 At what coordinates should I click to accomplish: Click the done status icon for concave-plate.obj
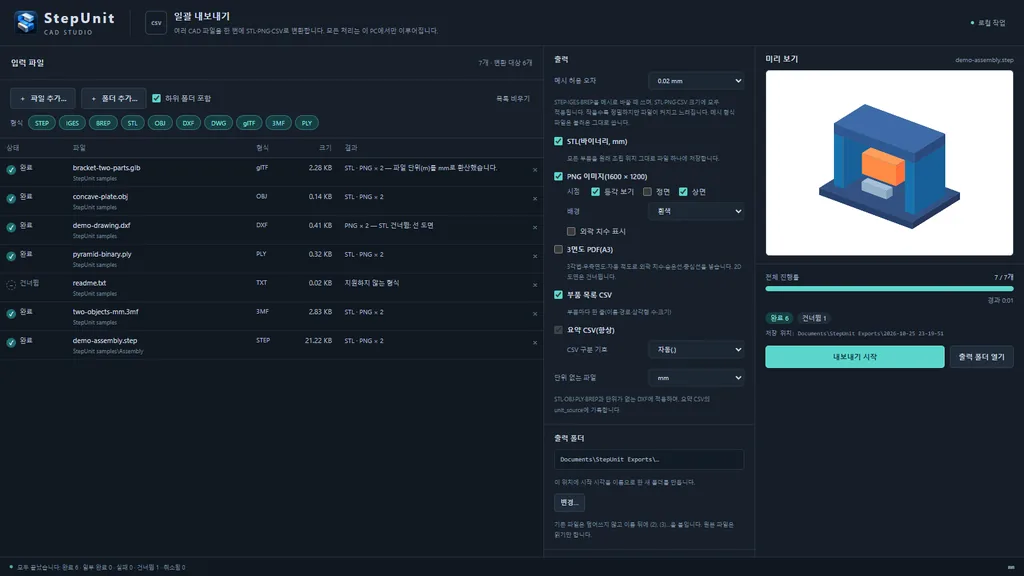pos(11,199)
